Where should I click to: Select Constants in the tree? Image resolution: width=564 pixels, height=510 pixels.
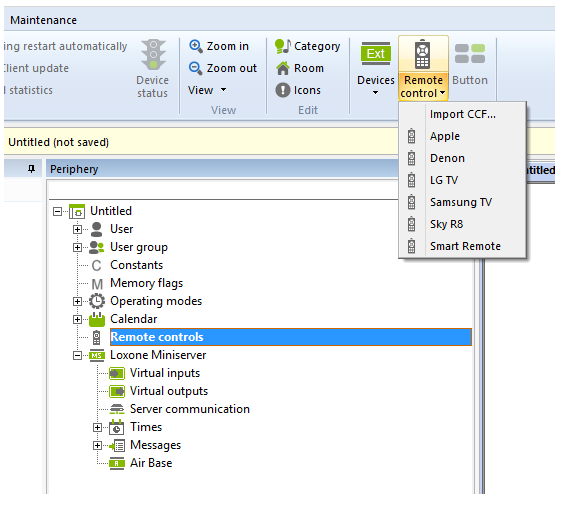[x=137, y=265]
